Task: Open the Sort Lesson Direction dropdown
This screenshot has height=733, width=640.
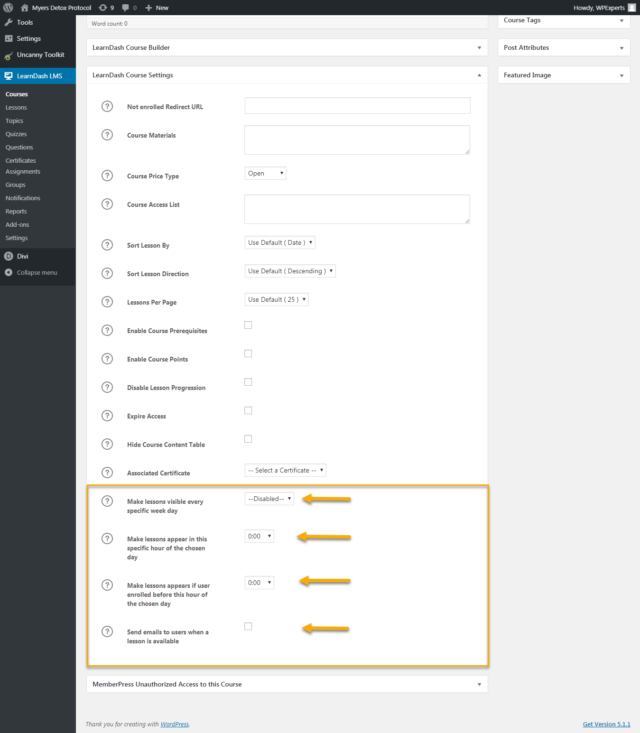Action: point(290,271)
